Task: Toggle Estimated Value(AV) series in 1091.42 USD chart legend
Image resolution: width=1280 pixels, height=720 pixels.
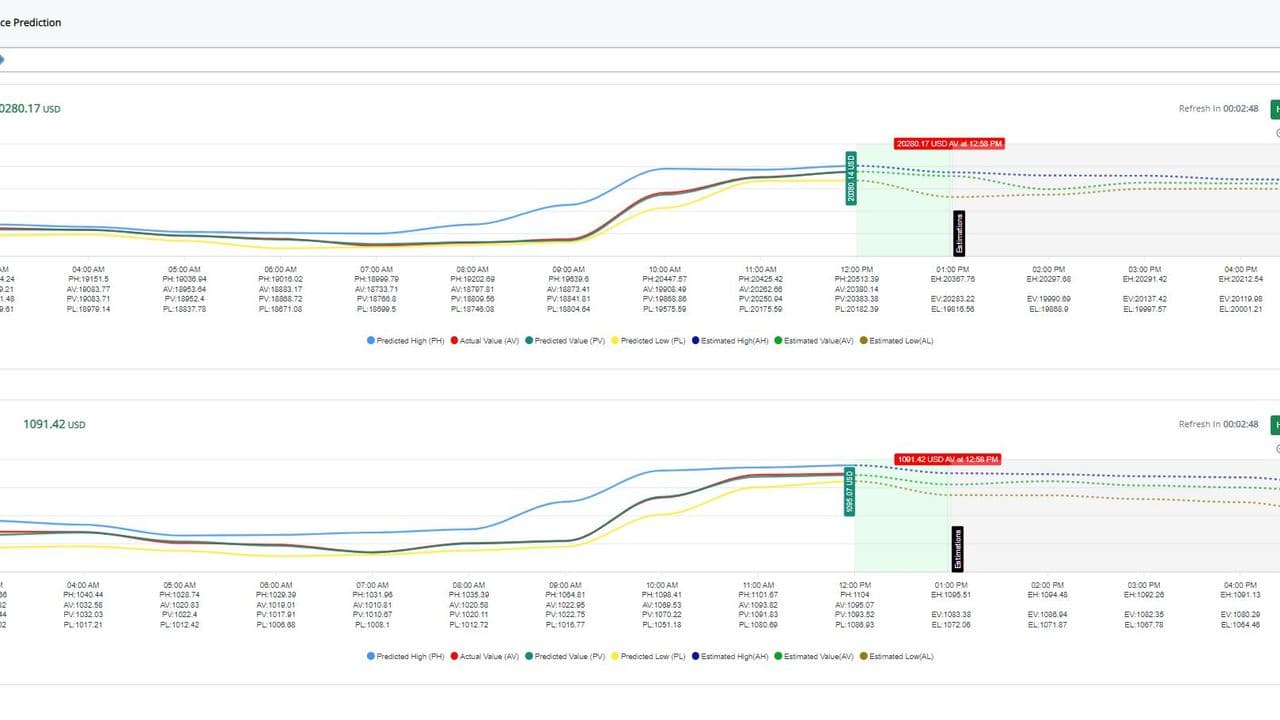Action: (x=814, y=657)
